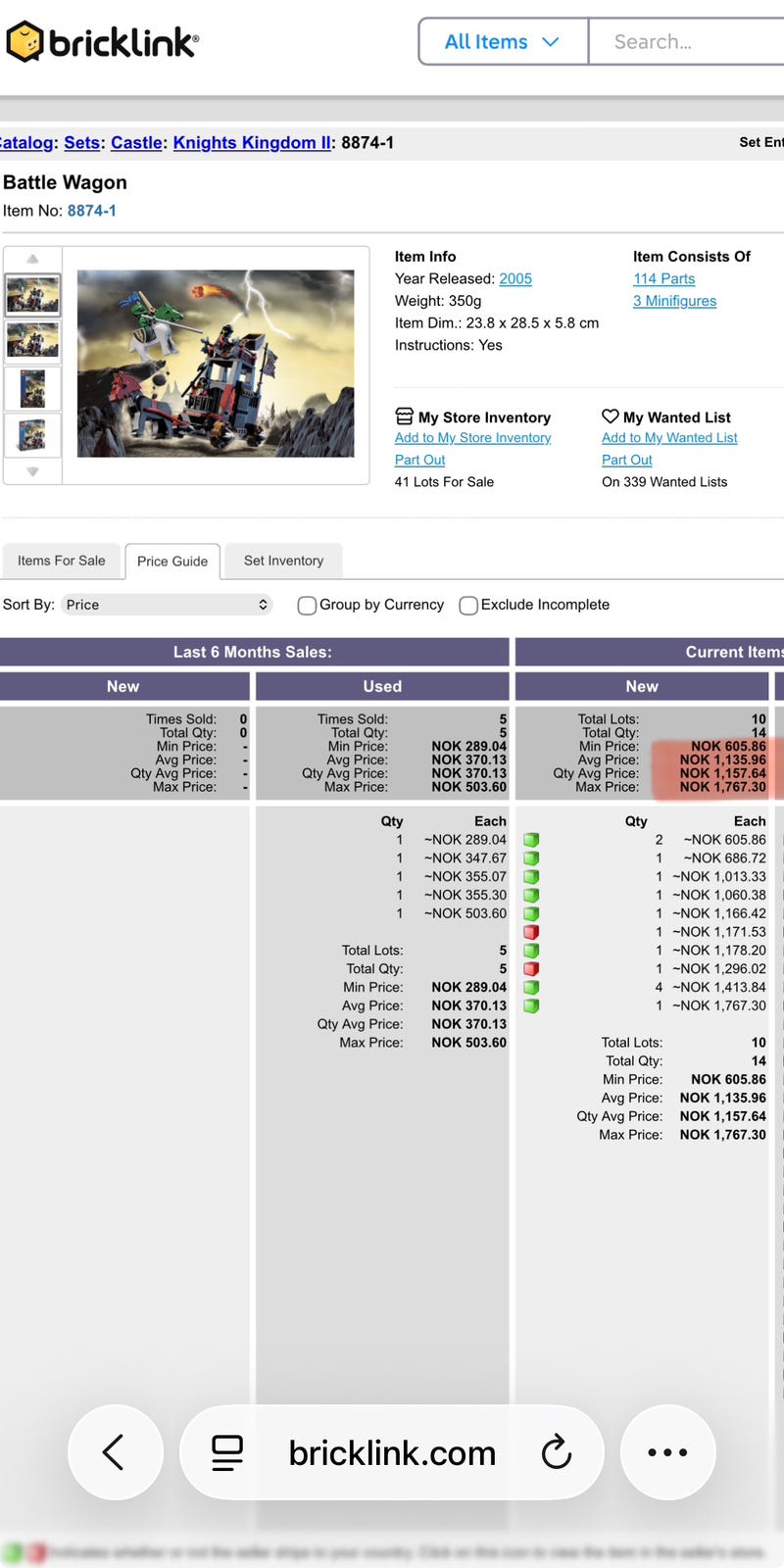Open the 3 Minifigures link
784x1568 pixels.
point(674,301)
